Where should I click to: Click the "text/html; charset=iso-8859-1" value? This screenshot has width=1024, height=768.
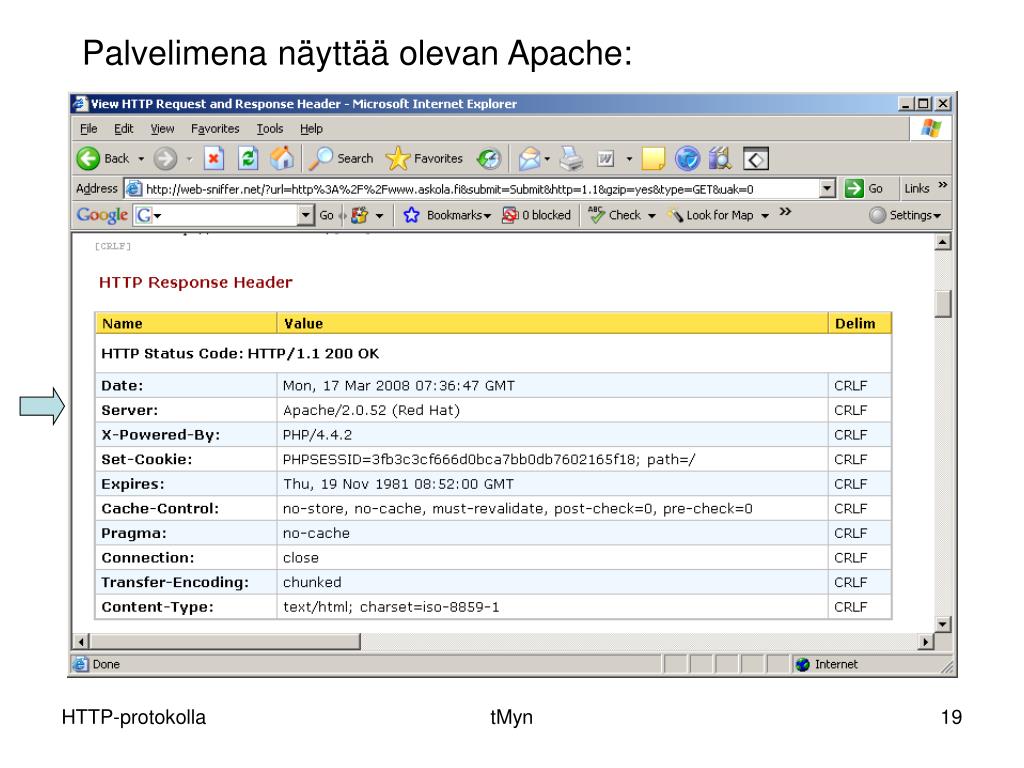pos(391,607)
